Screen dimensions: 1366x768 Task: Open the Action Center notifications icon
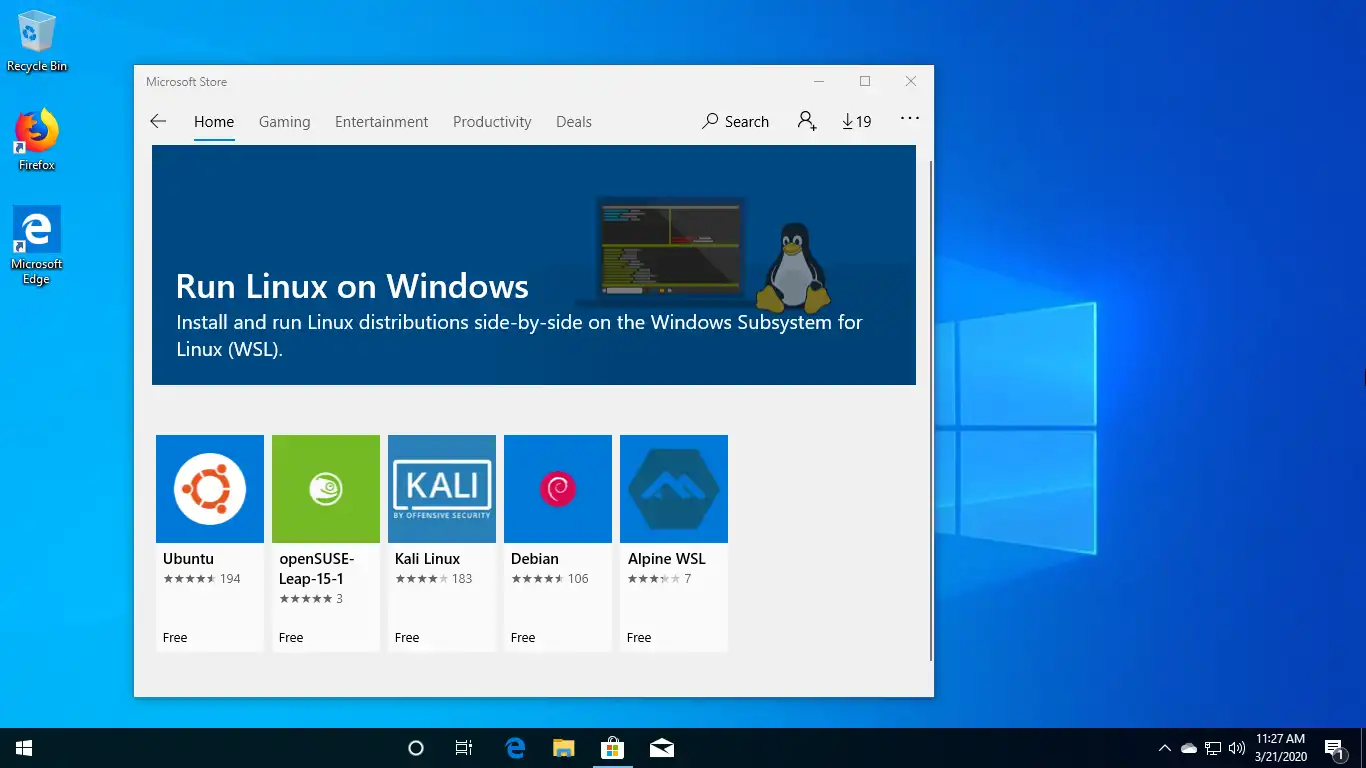tap(1334, 748)
